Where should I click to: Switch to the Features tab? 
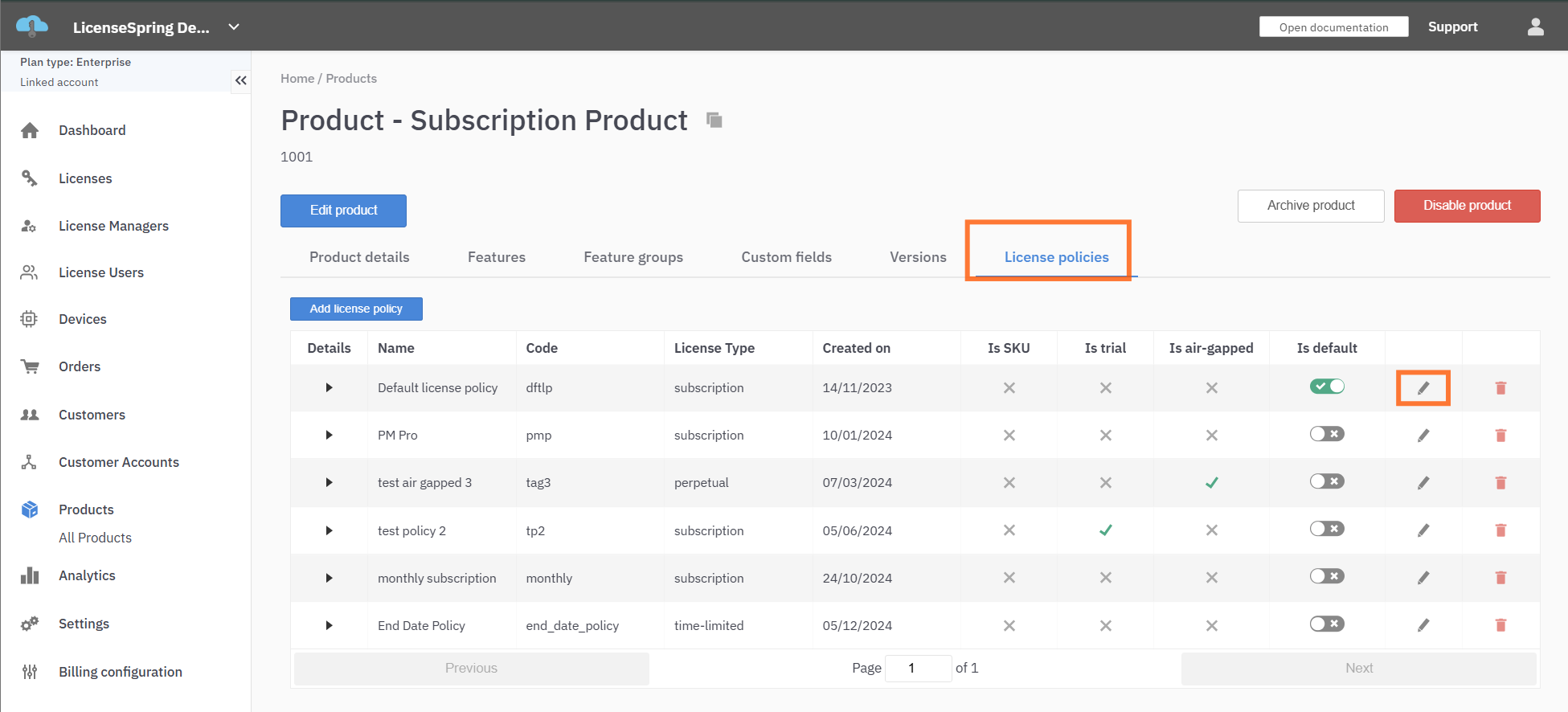tap(496, 257)
